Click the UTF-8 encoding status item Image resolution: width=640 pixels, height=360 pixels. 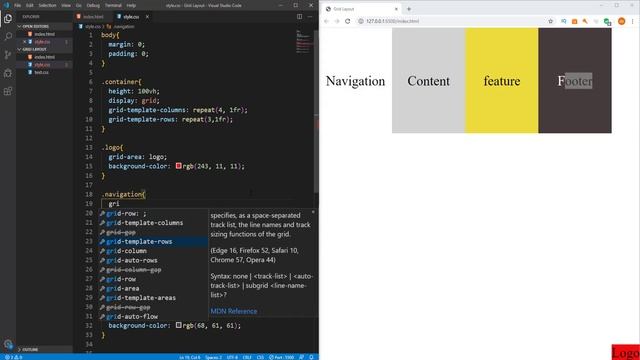(232, 357)
